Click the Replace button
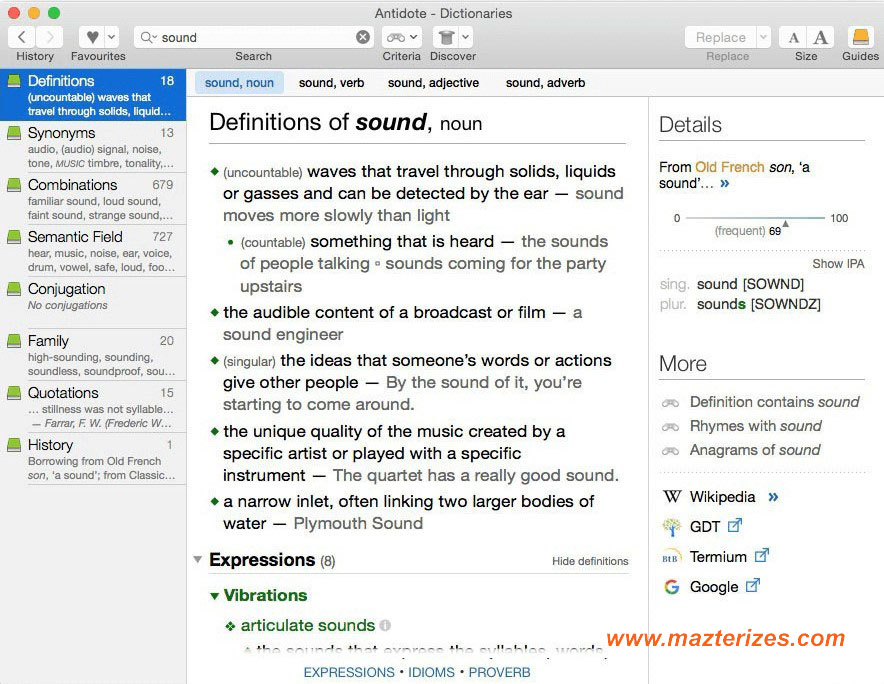The image size is (884, 684). coord(721,37)
